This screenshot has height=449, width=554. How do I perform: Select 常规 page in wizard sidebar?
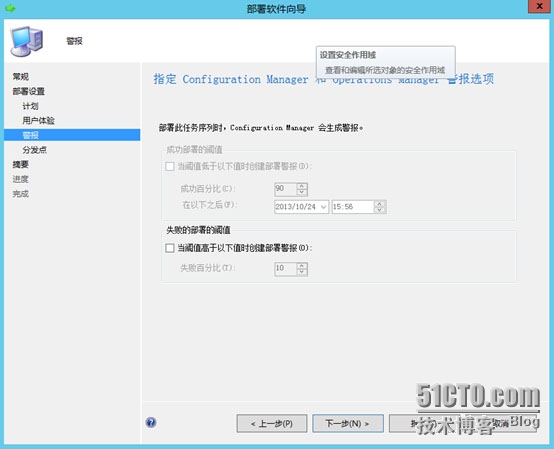coord(20,77)
